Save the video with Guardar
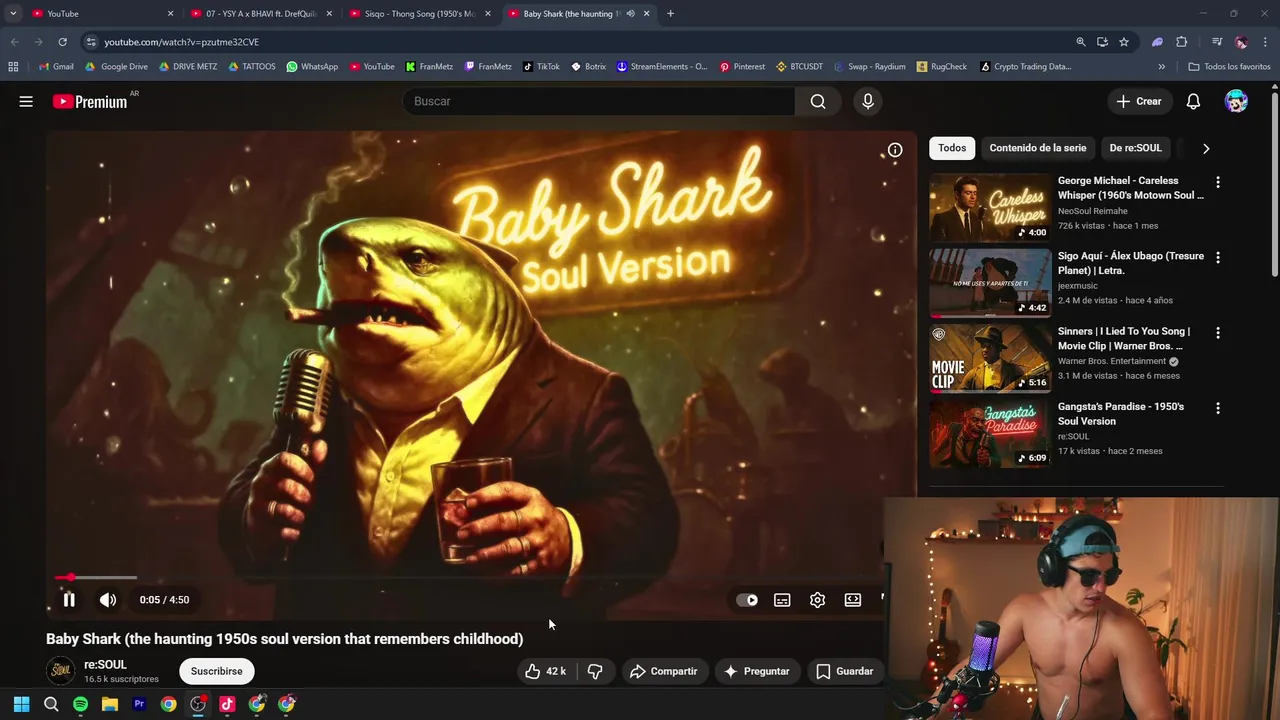Screen dimensions: 1280x720 (x=845, y=671)
